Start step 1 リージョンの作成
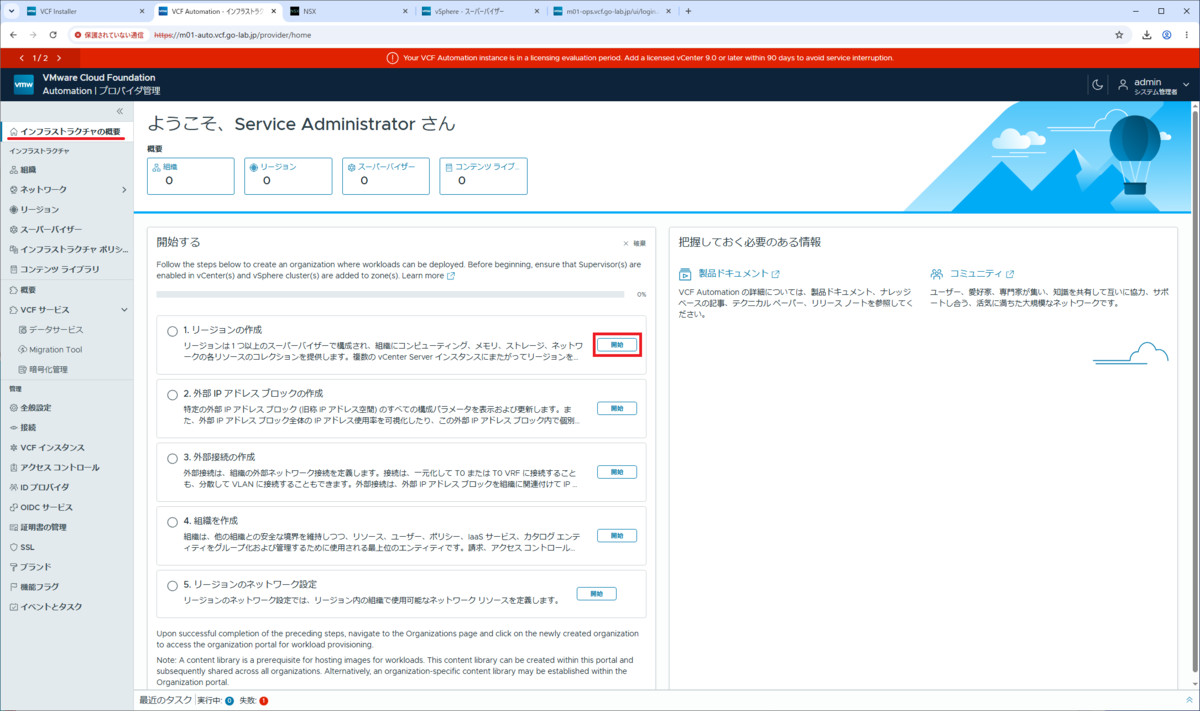Viewport: 1200px width, 711px height. tap(617, 344)
